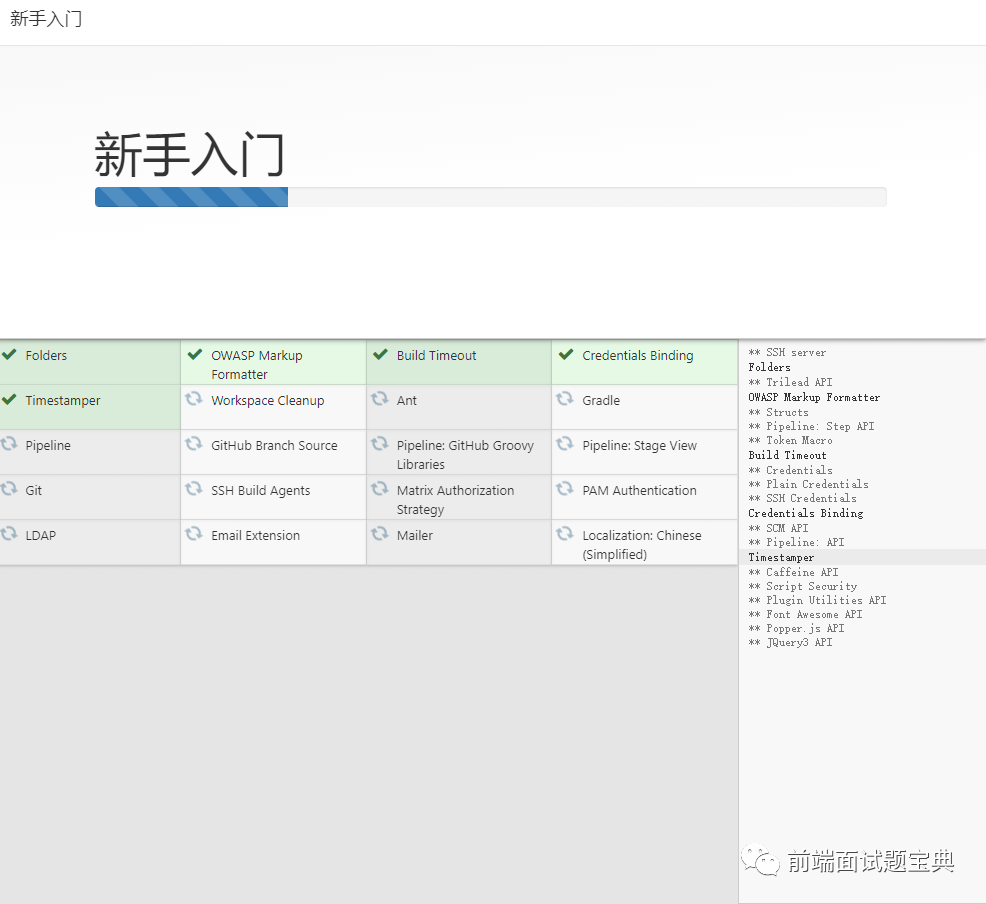Click '** Token Macro' log entry
This screenshot has height=904, width=986.
(x=790, y=440)
